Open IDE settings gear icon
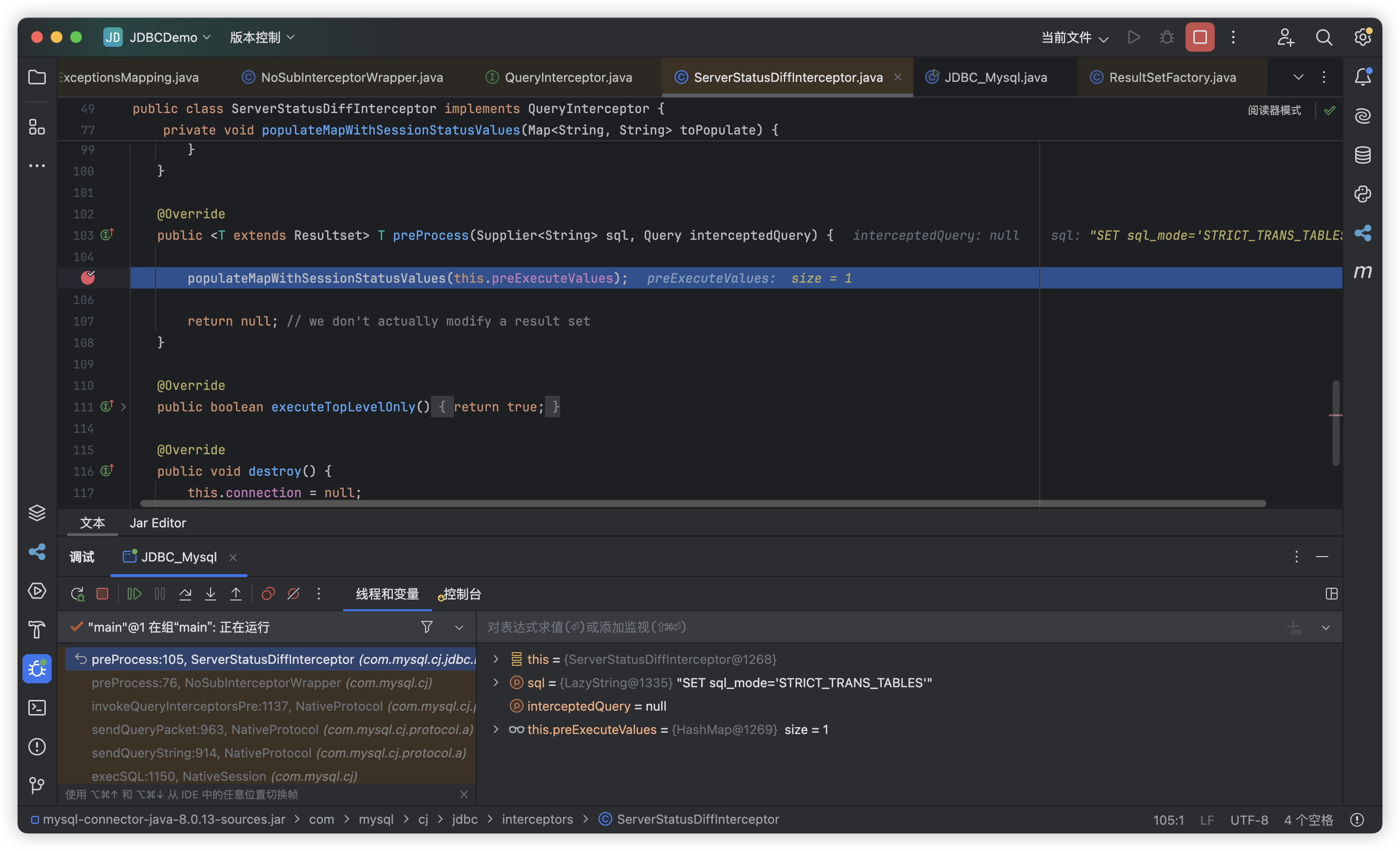 coord(1362,37)
